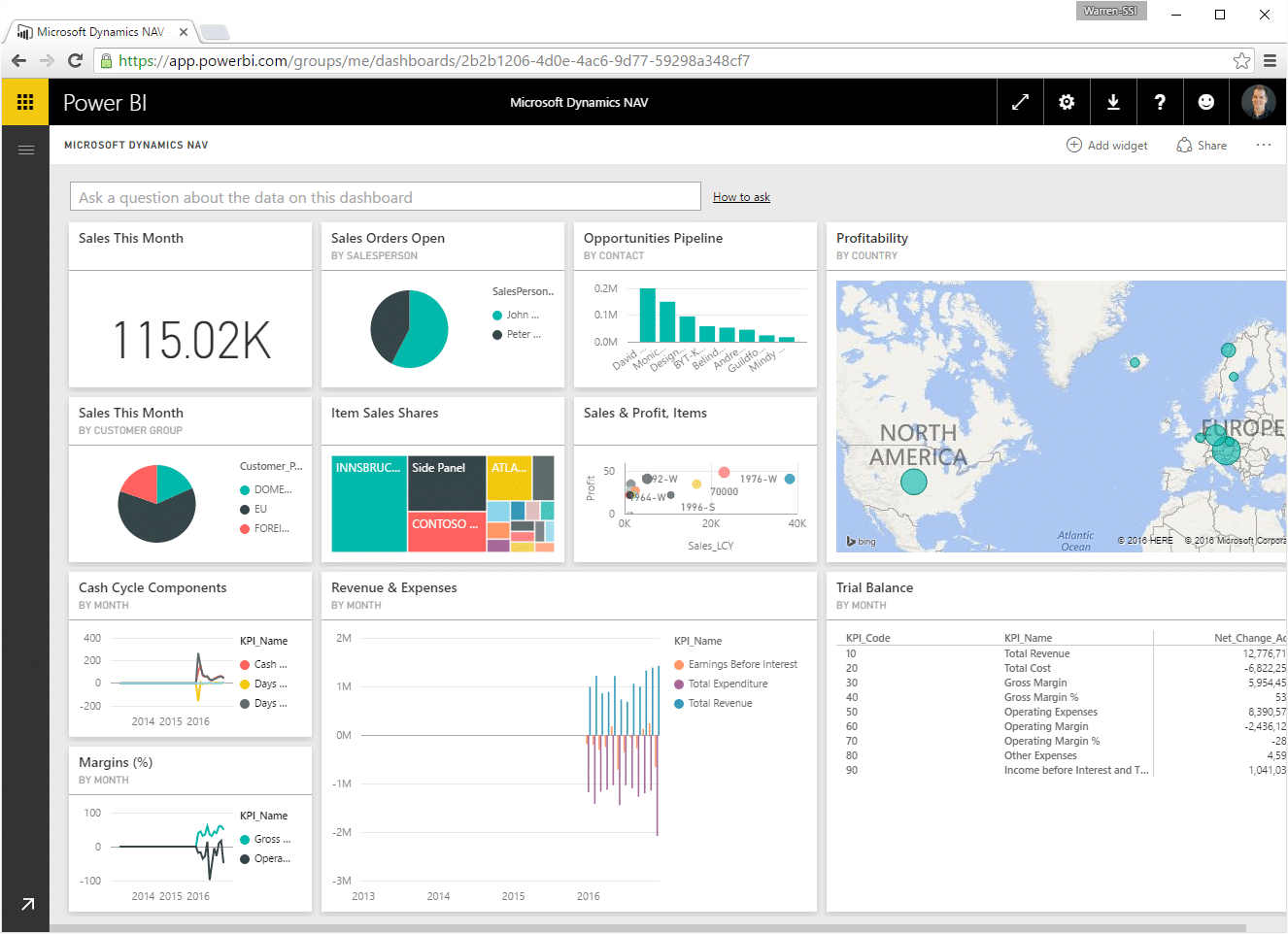Close the Microsoft Dynamics NAV browser tab
The width and height of the screenshot is (1288, 934).
[x=183, y=32]
